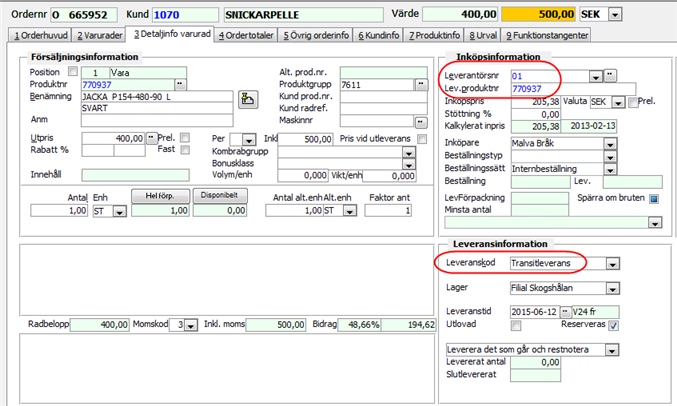
Task: Click the product image icon beside Benämning
Action: click(x=248, y=99)
